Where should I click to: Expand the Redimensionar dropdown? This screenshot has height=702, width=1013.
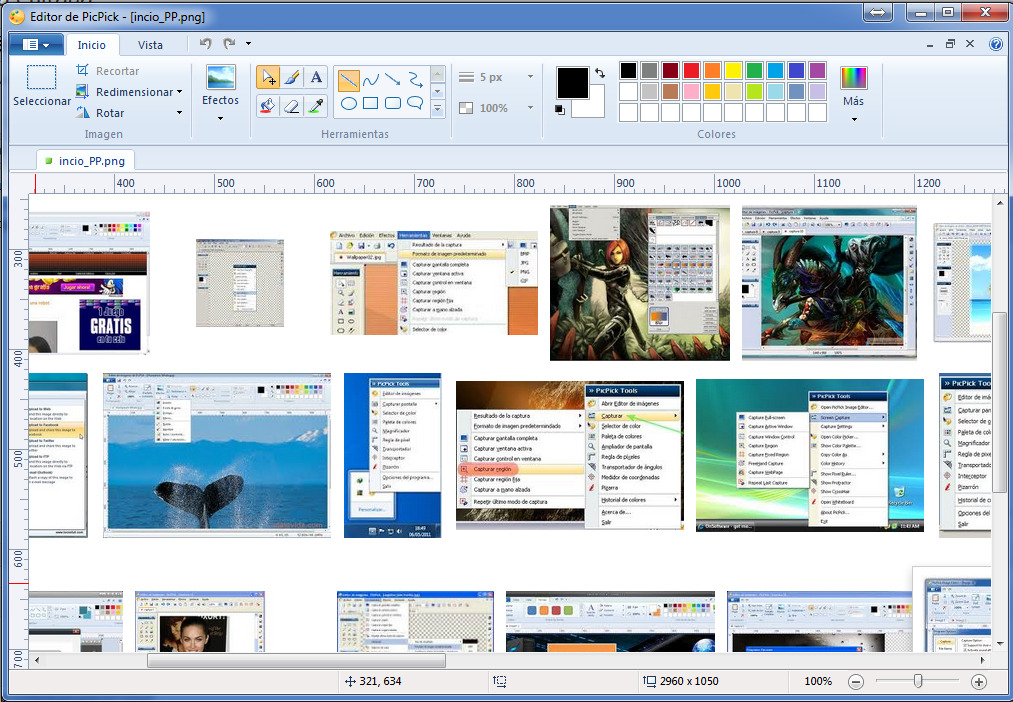pos(179,92)
